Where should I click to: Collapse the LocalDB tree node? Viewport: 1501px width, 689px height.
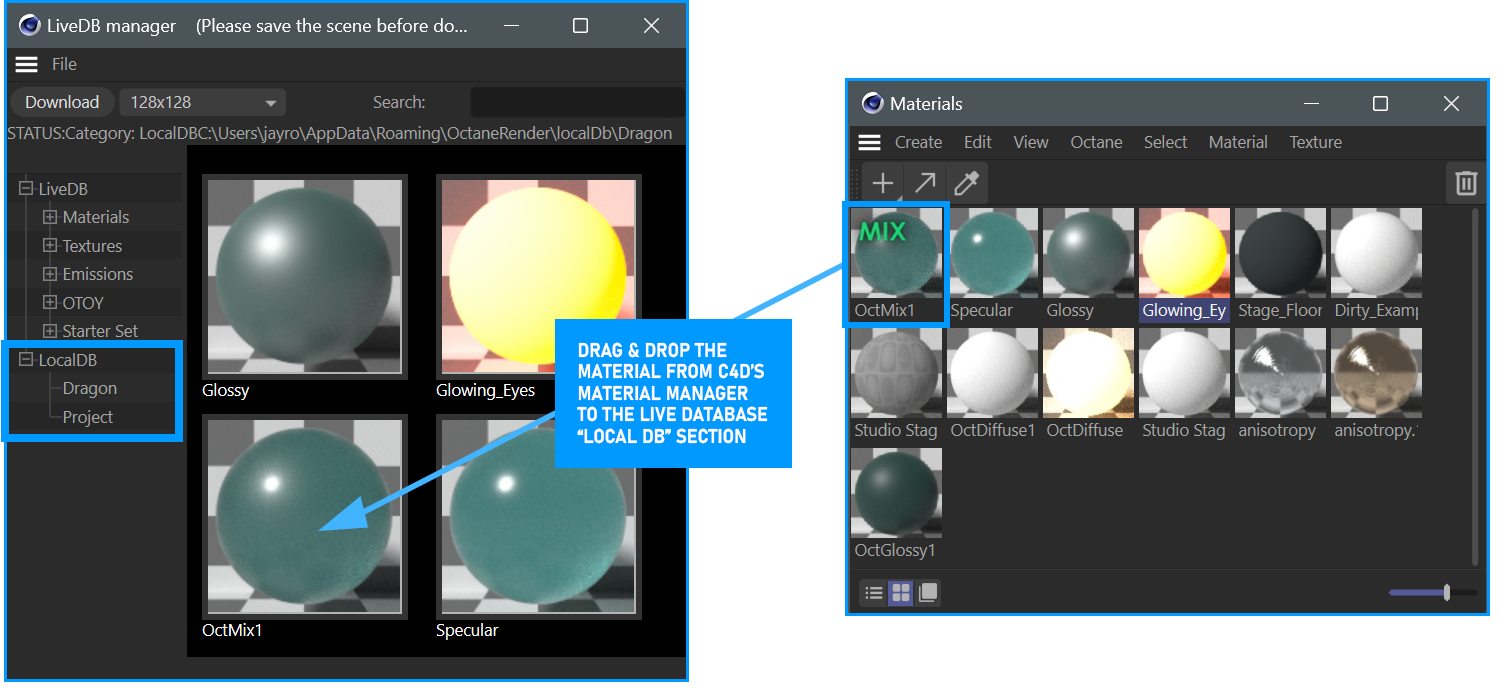(26, 360)
